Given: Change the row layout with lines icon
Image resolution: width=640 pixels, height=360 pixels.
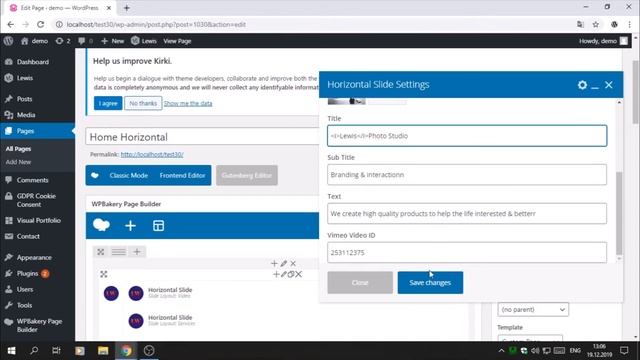Looking at the screenshot, I should pos(119,252).
